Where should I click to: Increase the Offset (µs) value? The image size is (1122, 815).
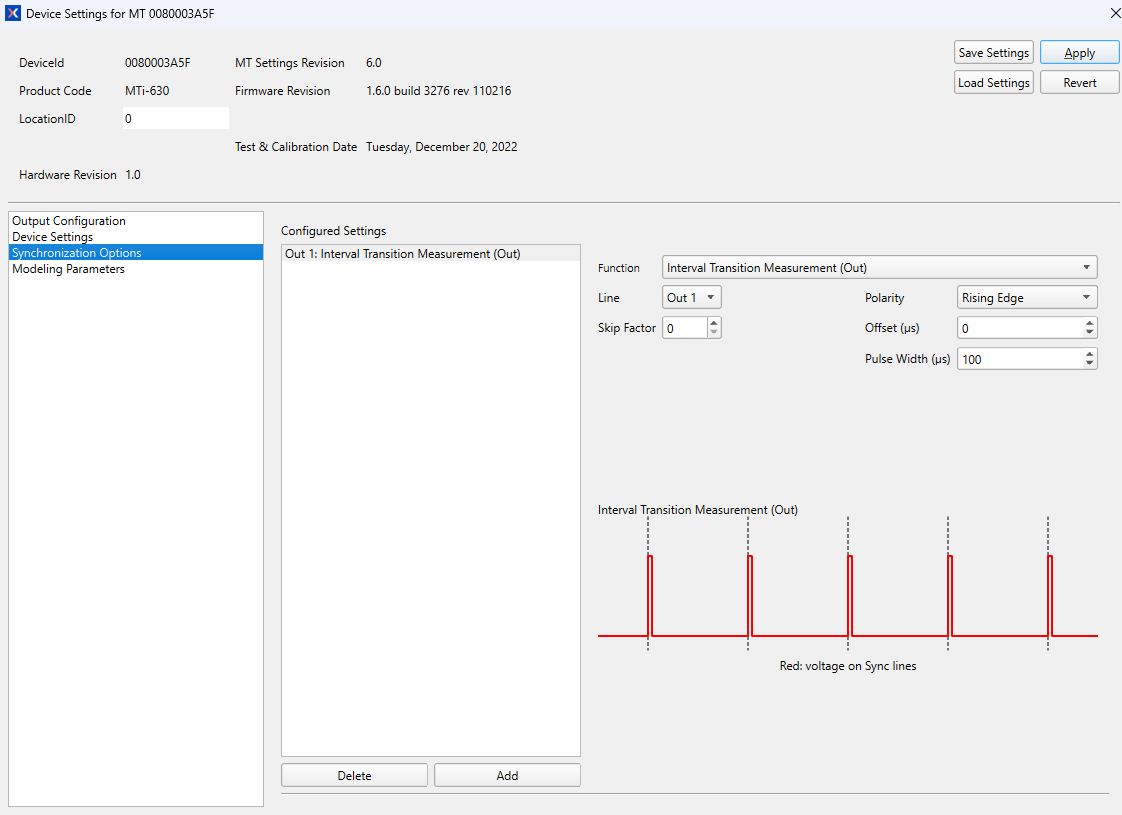1089,323
